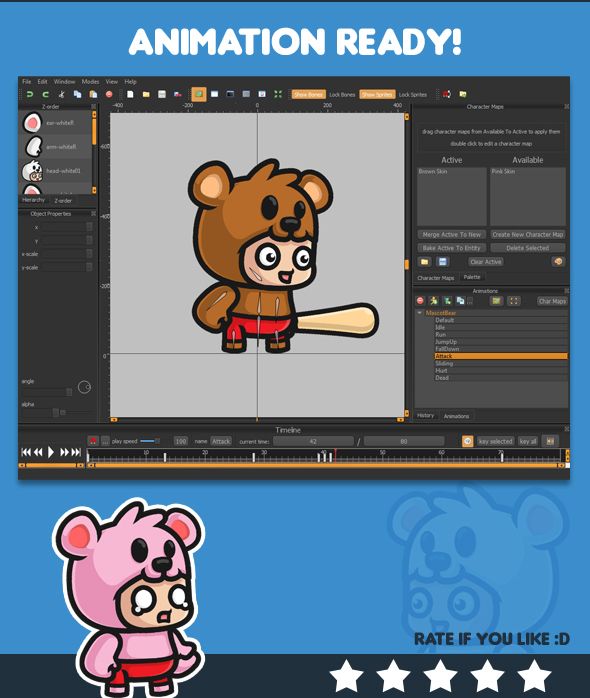Click the key all button
The width and height of the screenshot is (590, 698).
(528, 441)
